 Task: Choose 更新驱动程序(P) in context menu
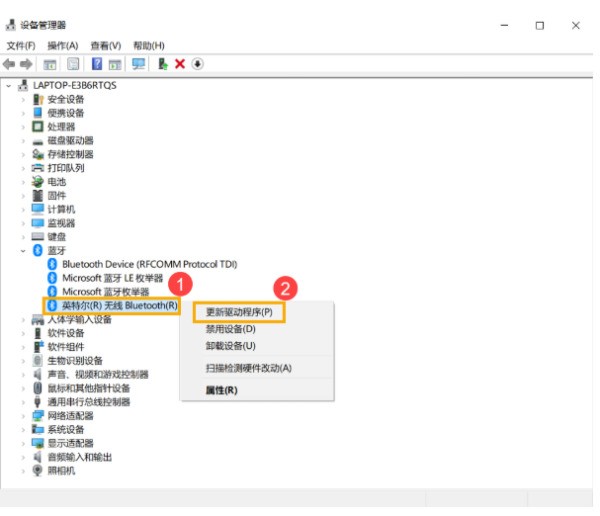tap(239, 312)
